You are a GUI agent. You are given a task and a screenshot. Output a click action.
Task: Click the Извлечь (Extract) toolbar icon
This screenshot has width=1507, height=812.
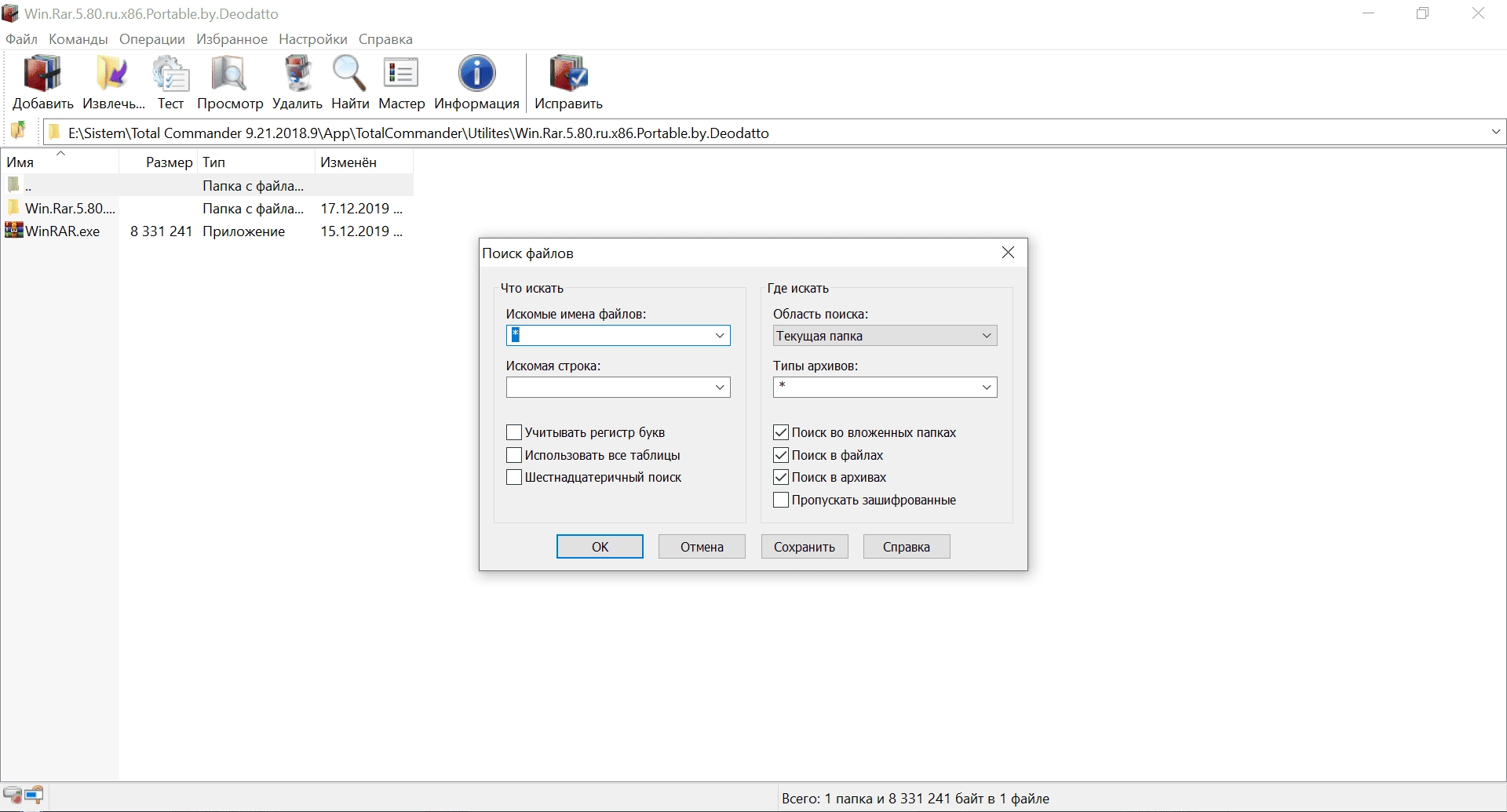click(112, 74)
